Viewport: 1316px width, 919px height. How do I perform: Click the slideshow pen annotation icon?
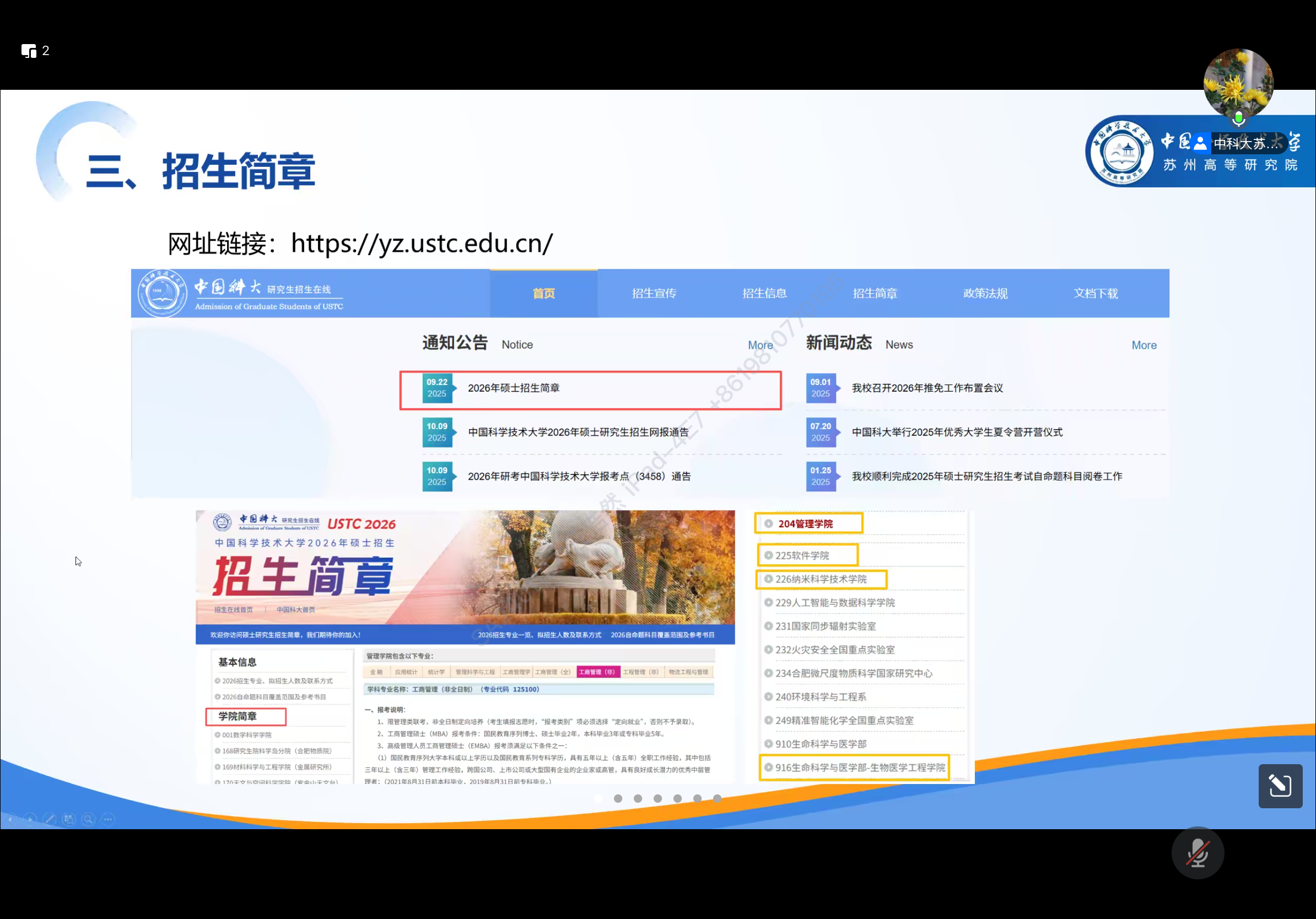pyautogui.click(x=50, y=819)
